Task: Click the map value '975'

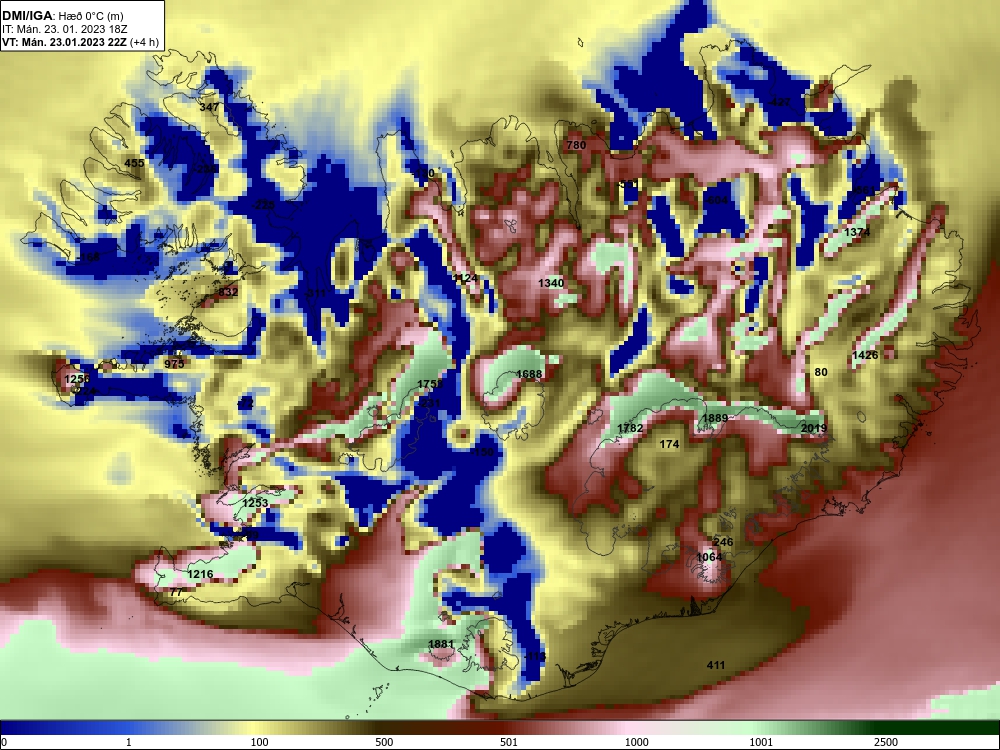Action: pos(174,364)
